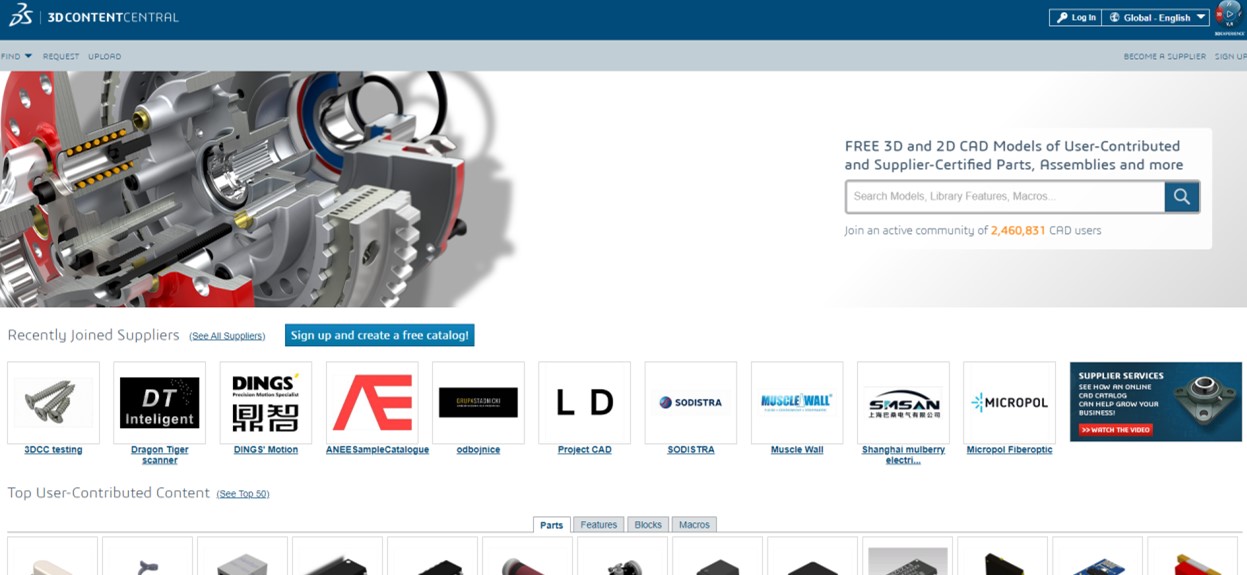Click Dragon Tiger scanner link text
This screenshot has height=575, width=1247.
(x=159, y=455)
